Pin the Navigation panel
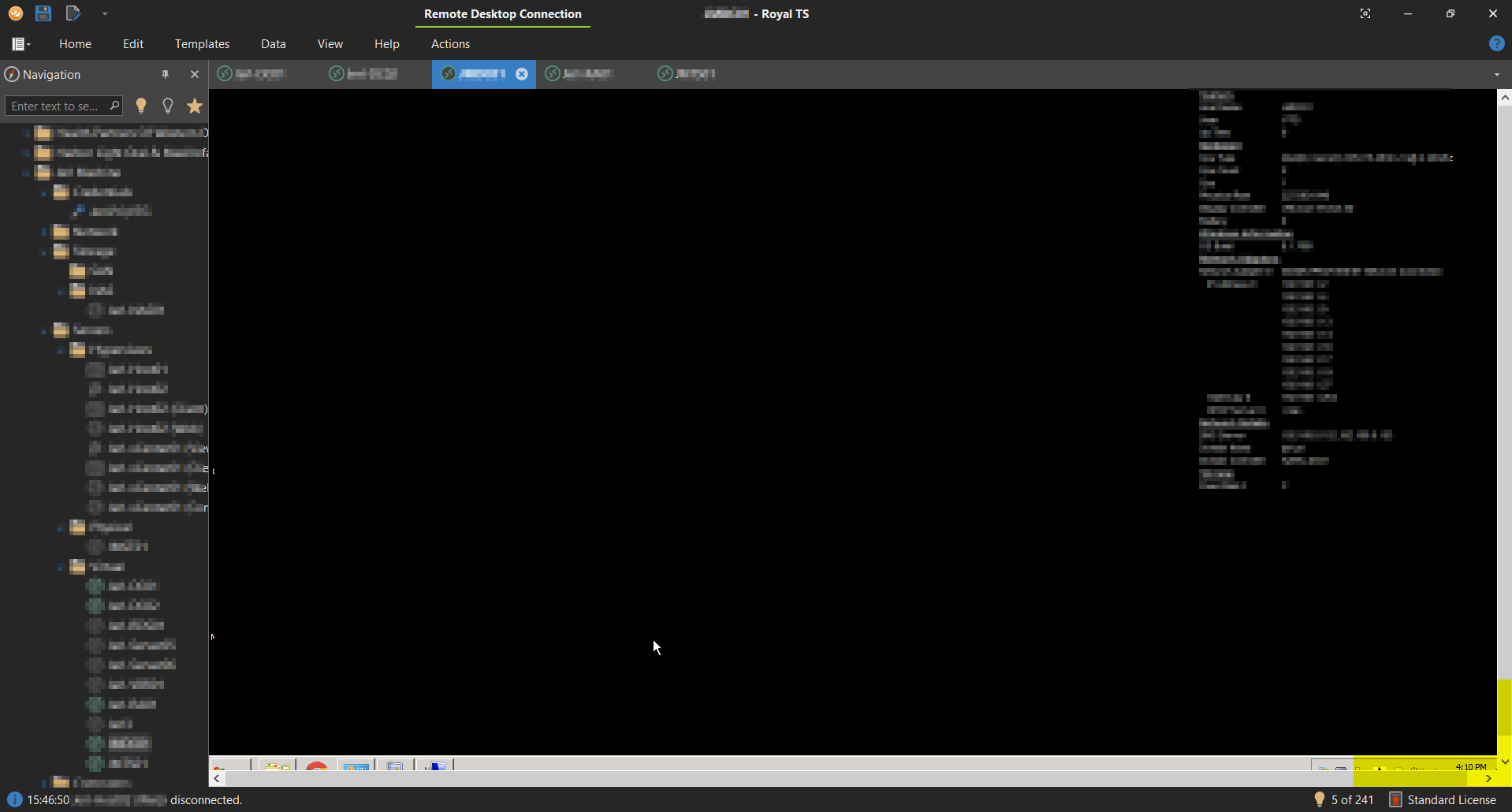This screenshot has width=1512, height=812. coord(166,74)
